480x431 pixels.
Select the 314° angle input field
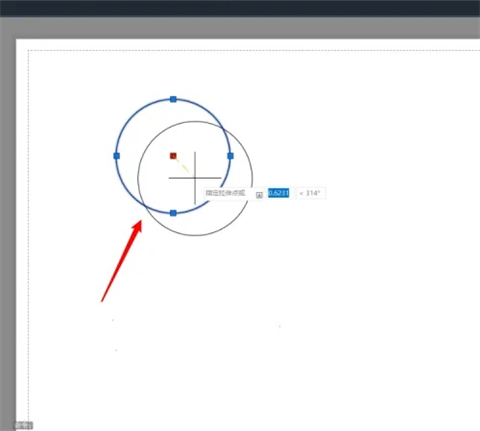[x=311, y=193]
